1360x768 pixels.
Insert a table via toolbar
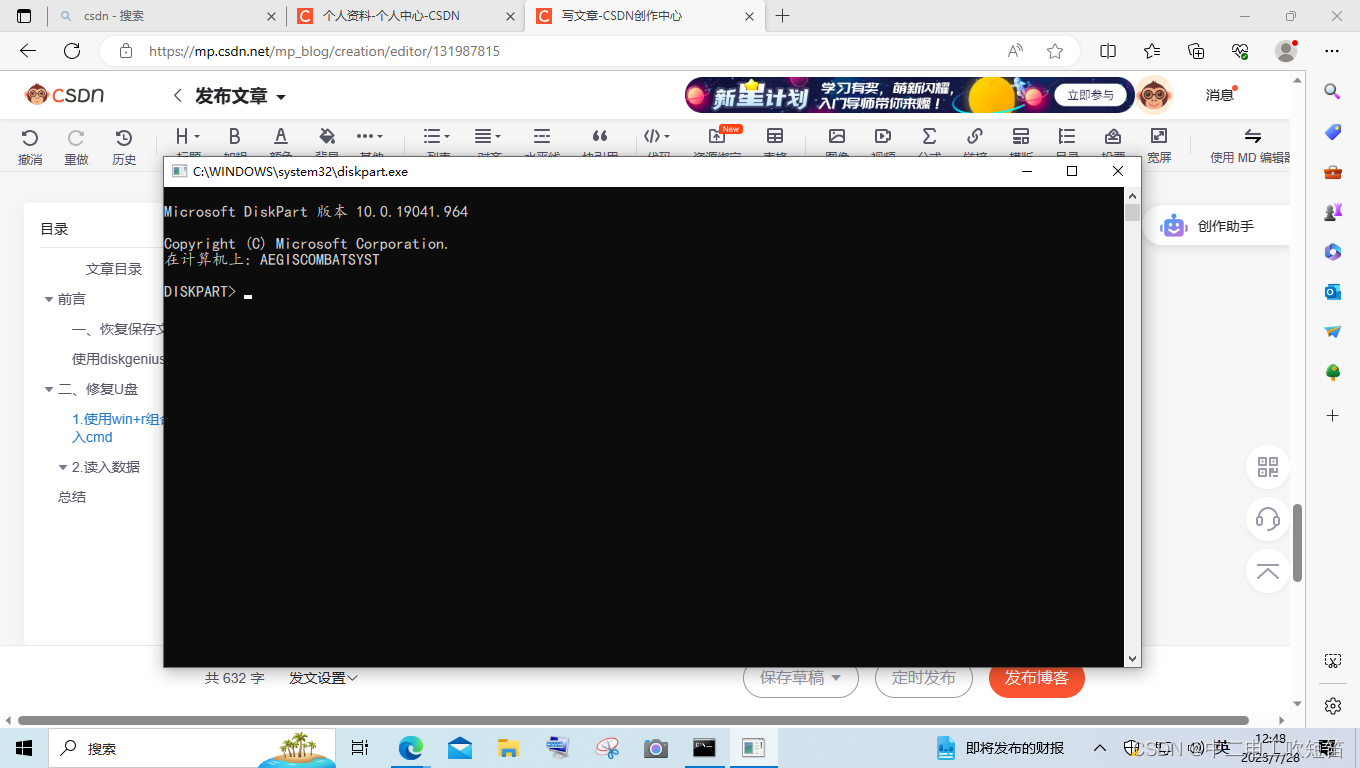click(775, 136)
